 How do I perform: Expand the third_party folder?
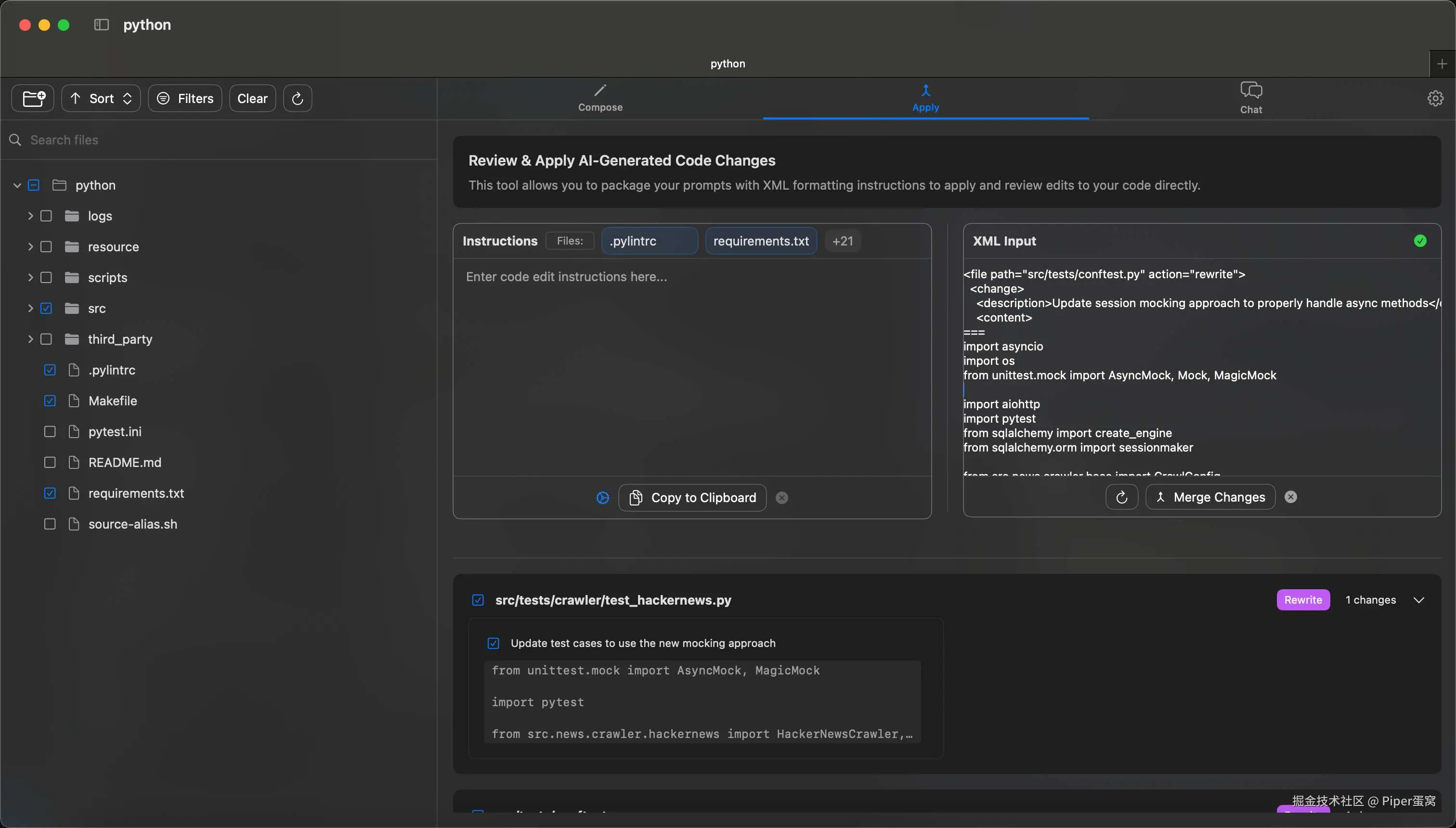[x=30, y=339]
